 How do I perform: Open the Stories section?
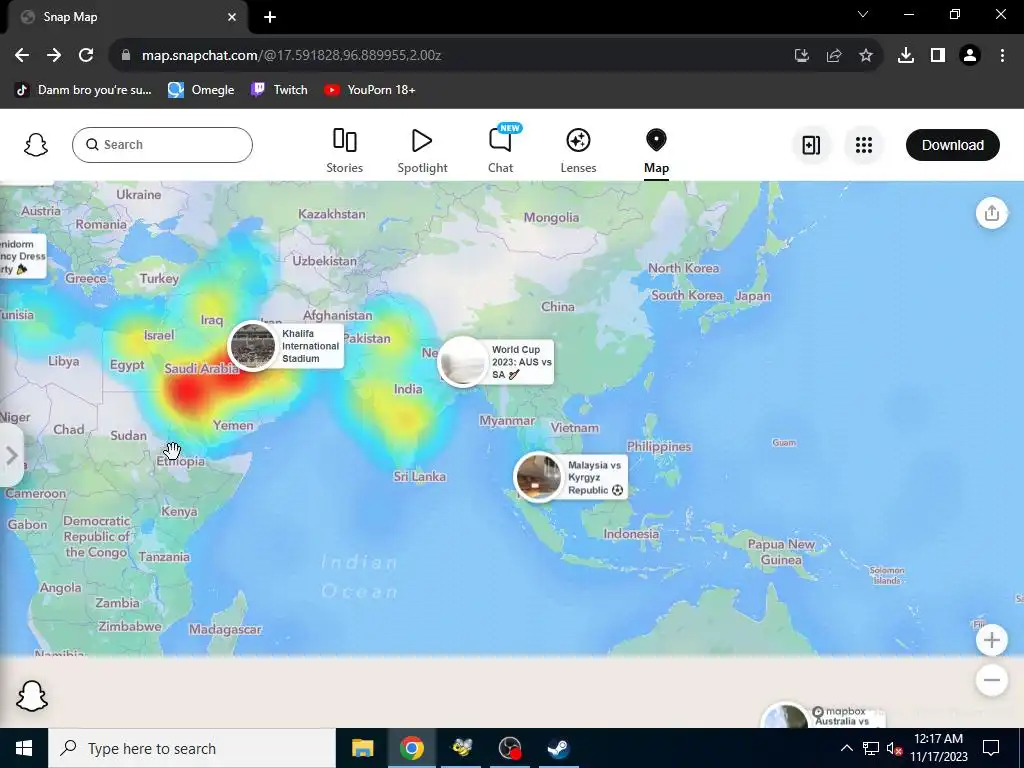(344, 150)
